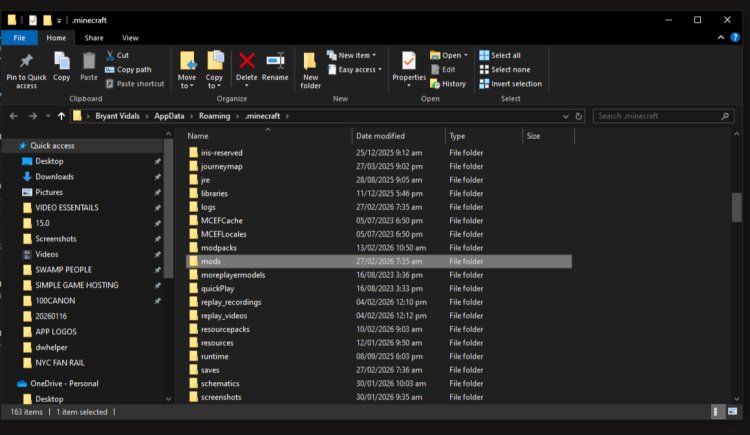Click the Search .minecraft input field

point(660,116)
